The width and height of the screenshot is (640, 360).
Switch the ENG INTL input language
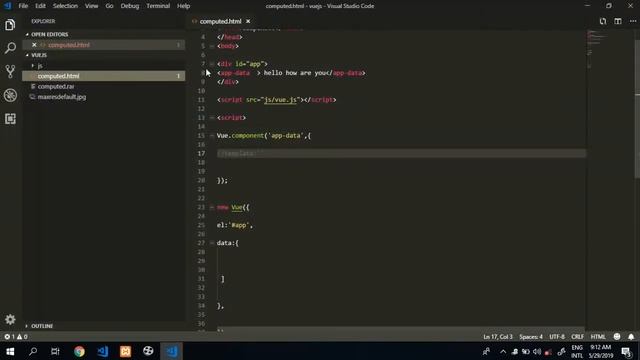click(x=577, y=351)
